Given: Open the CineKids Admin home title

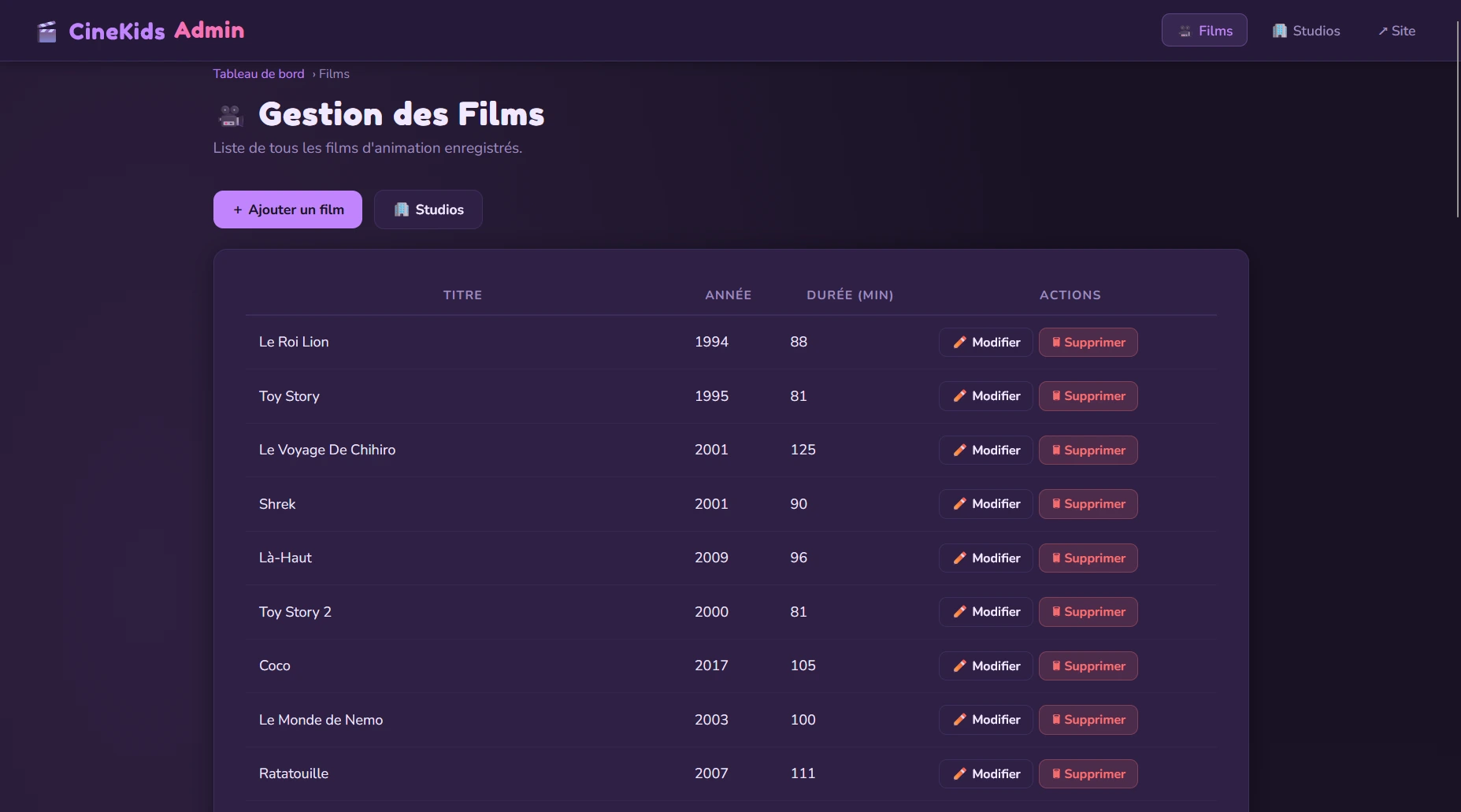Looking at the screenshot, I should coord(156,31).
